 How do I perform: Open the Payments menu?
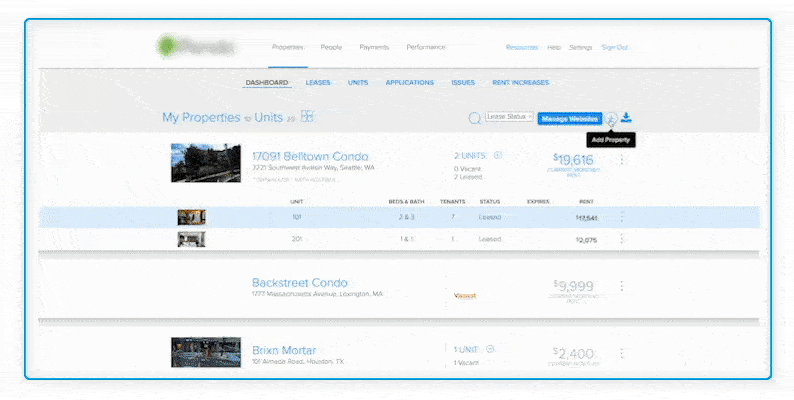pyautogui.click(x=374, y=47)
